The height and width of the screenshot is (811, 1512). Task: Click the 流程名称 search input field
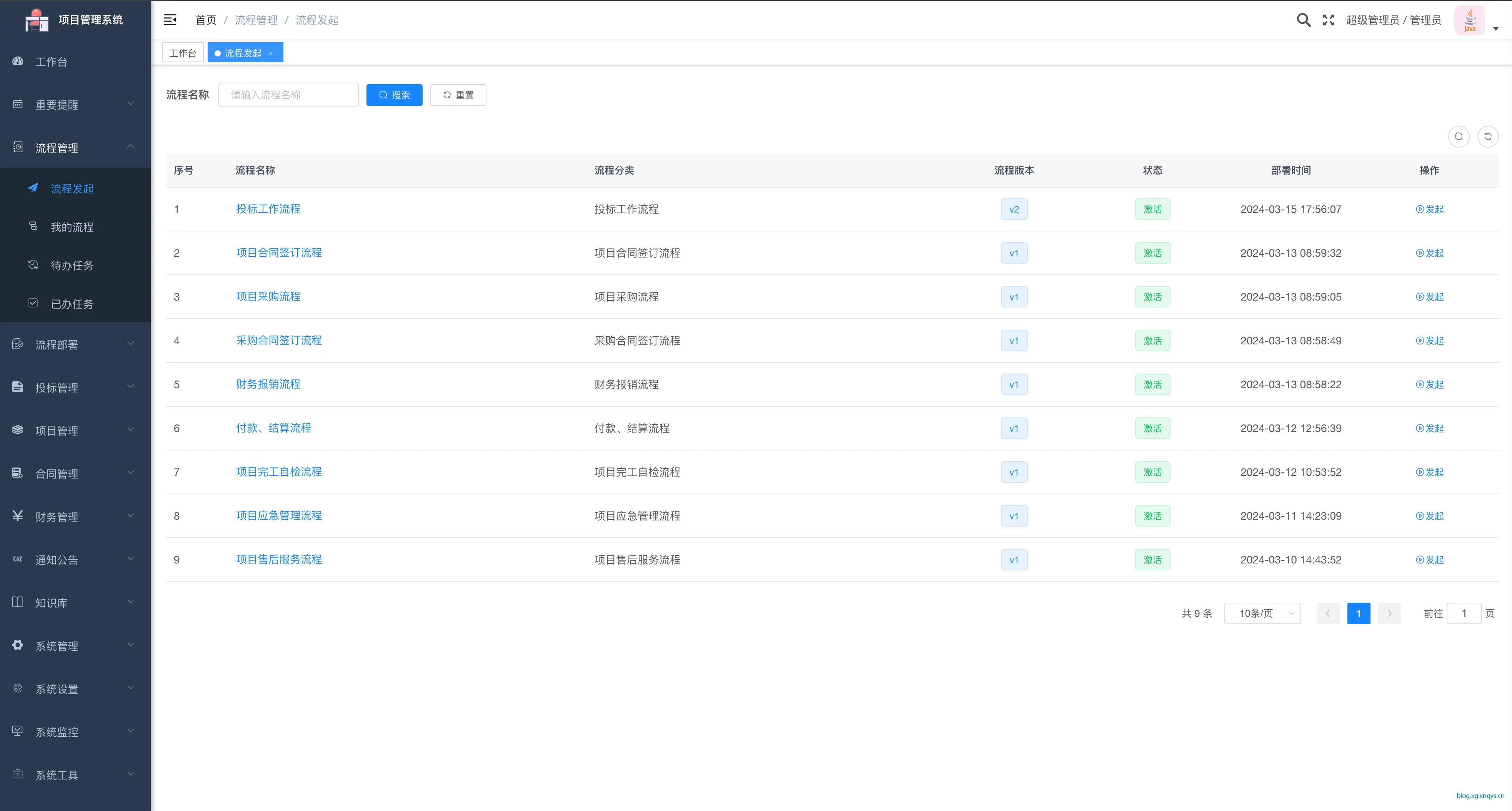[x=288, y=95]
